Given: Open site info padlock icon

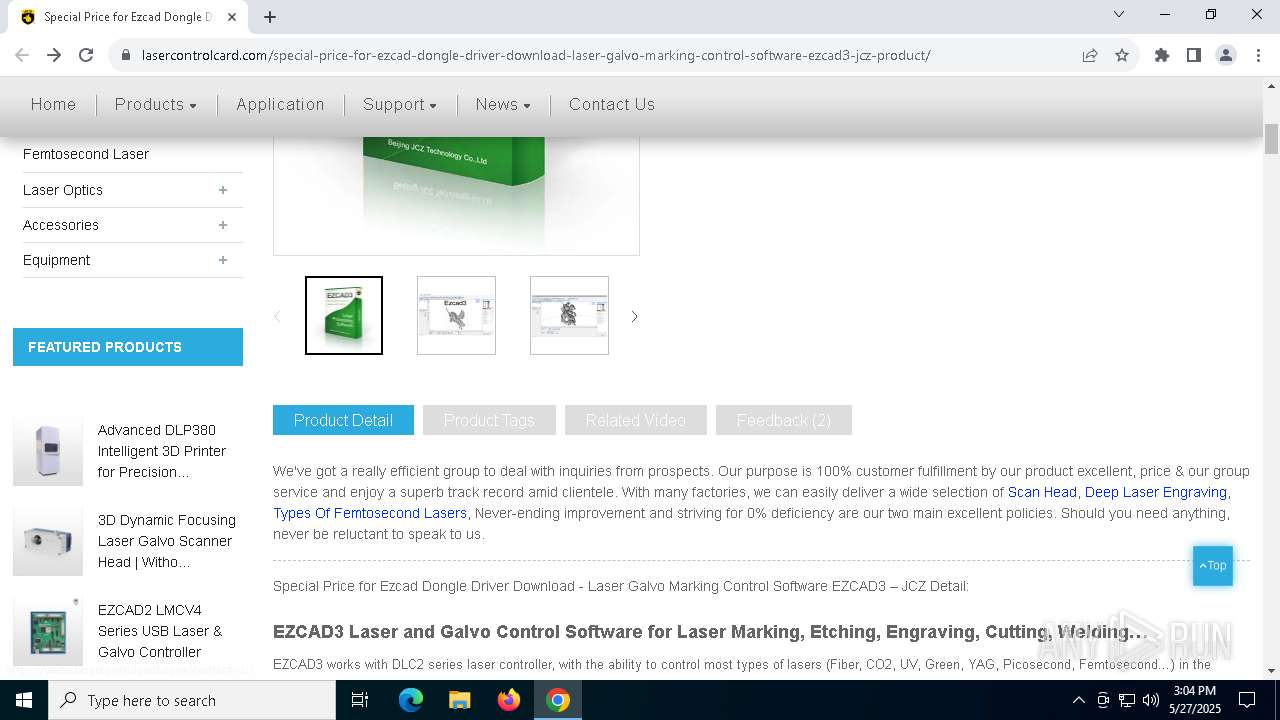Looking at the screenshot, I should tap(126, 55).
